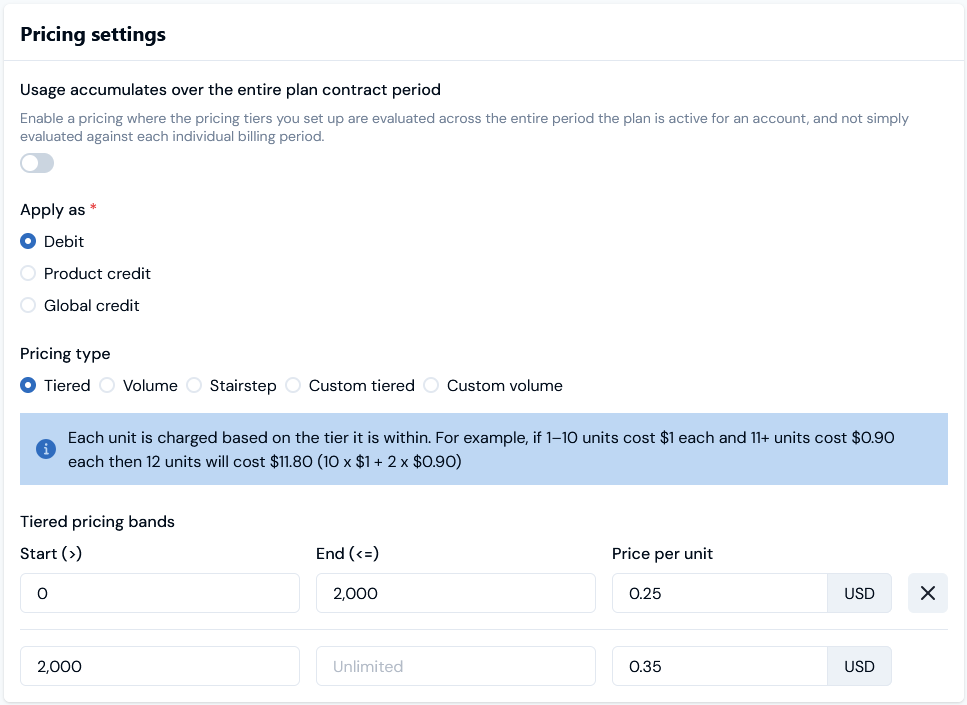Toggle usage accumulates over contract period switch
This screenshot has width=967, height=705.
(37, 163)
